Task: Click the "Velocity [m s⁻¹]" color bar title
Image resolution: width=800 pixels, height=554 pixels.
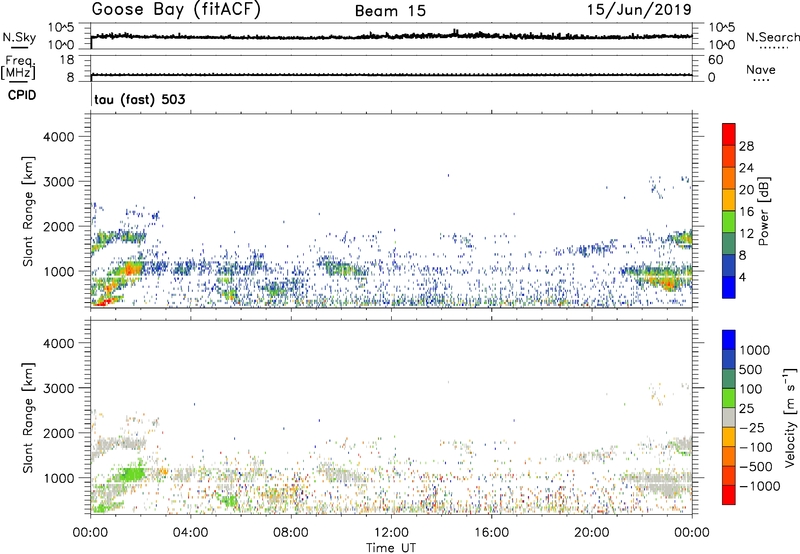Action: tap(790, 417)
